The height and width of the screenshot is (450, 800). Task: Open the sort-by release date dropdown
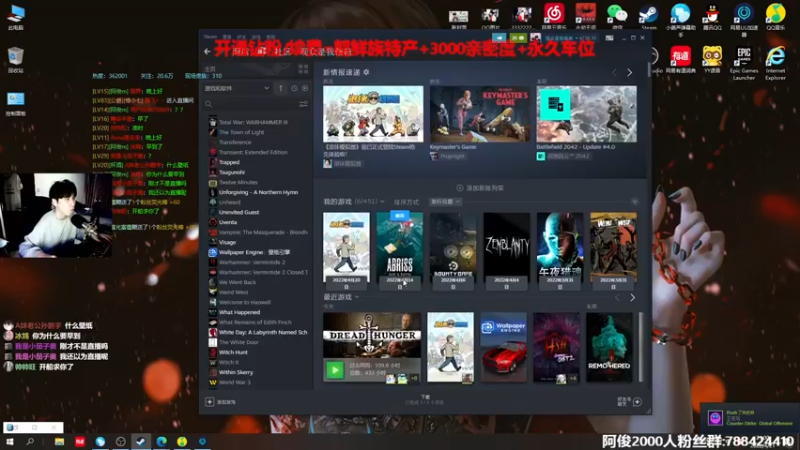[x=445, y=202]
